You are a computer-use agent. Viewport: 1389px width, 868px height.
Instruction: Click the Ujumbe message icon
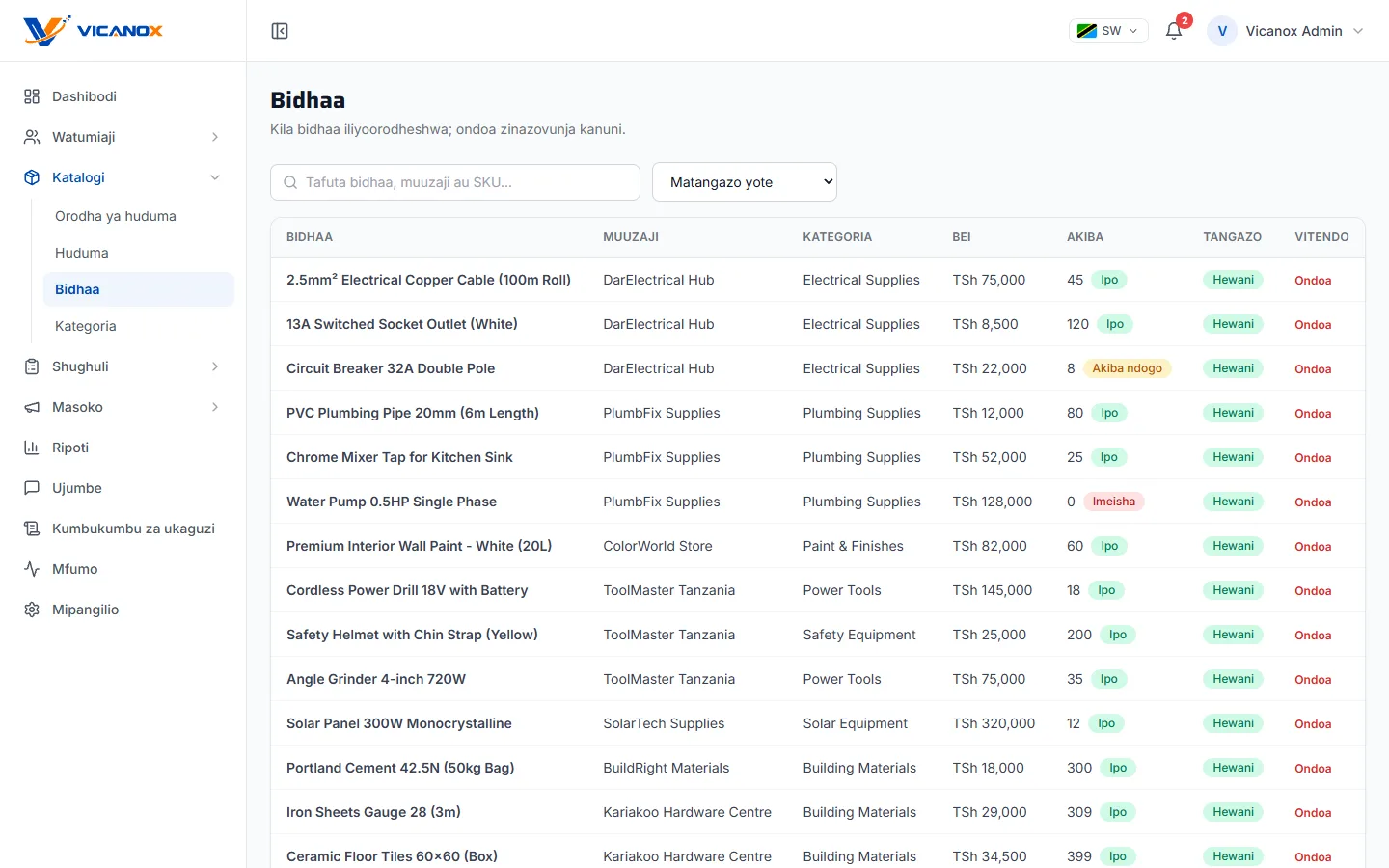point(32,488)
